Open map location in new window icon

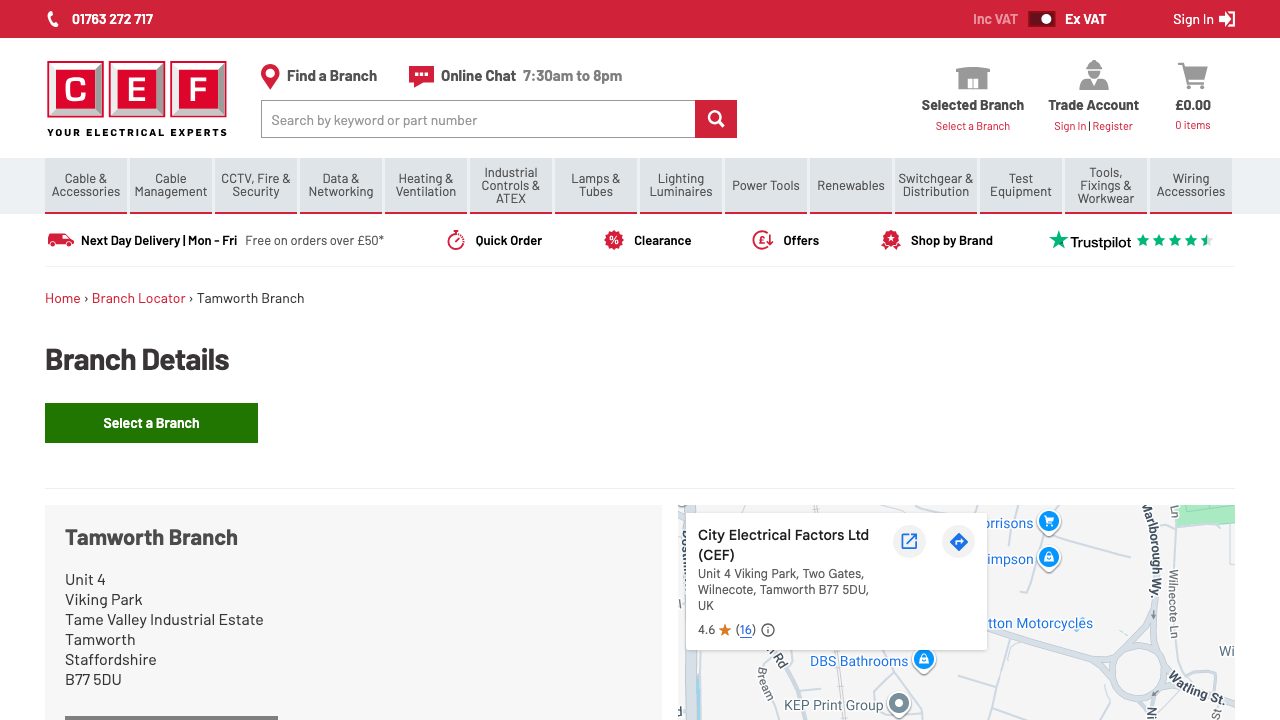click(x=909, y=541)
